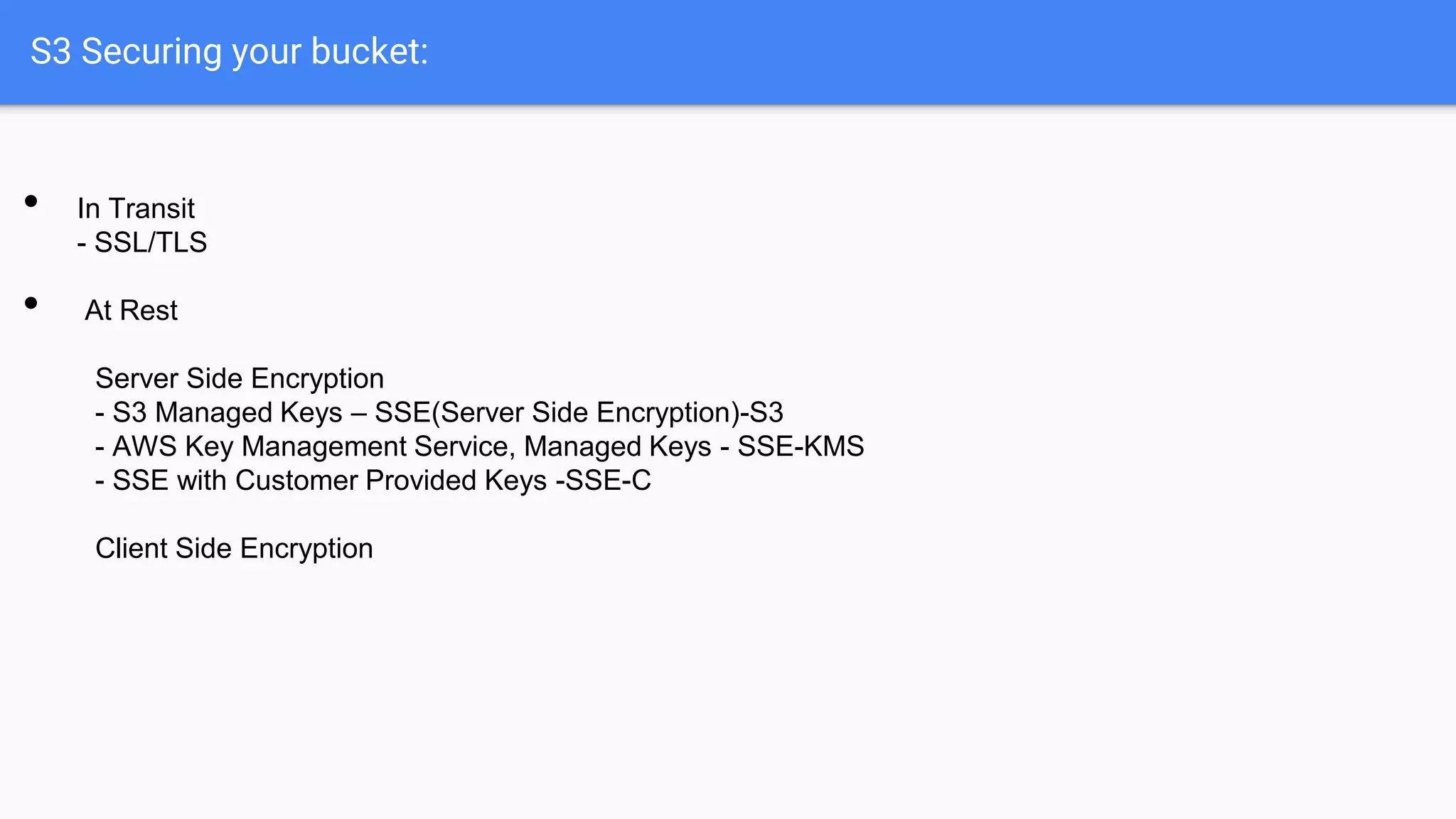Click the word "bucket:" in the title
The height and width of the screenshot is (819, 1456).
pos(370,52)
